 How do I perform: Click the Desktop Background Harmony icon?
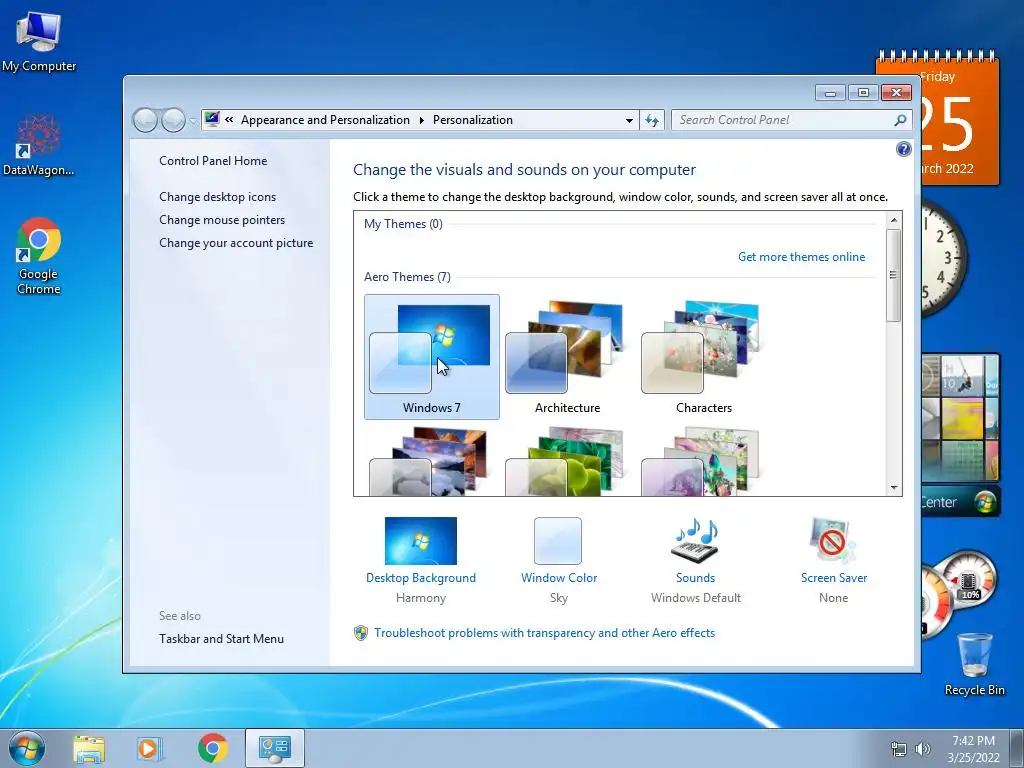click(421, 541)
